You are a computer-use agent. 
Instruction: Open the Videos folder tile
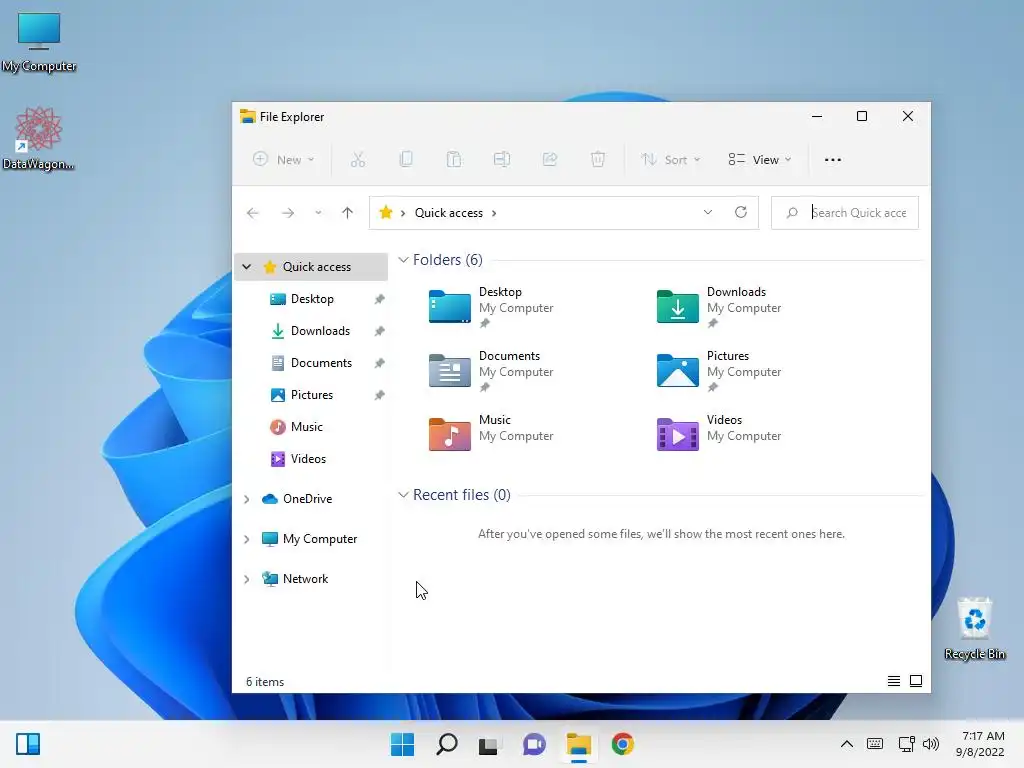[719, 433]
